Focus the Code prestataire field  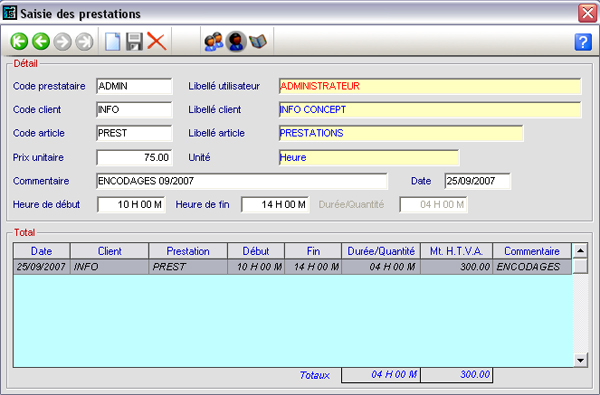[x=134, y=86]
